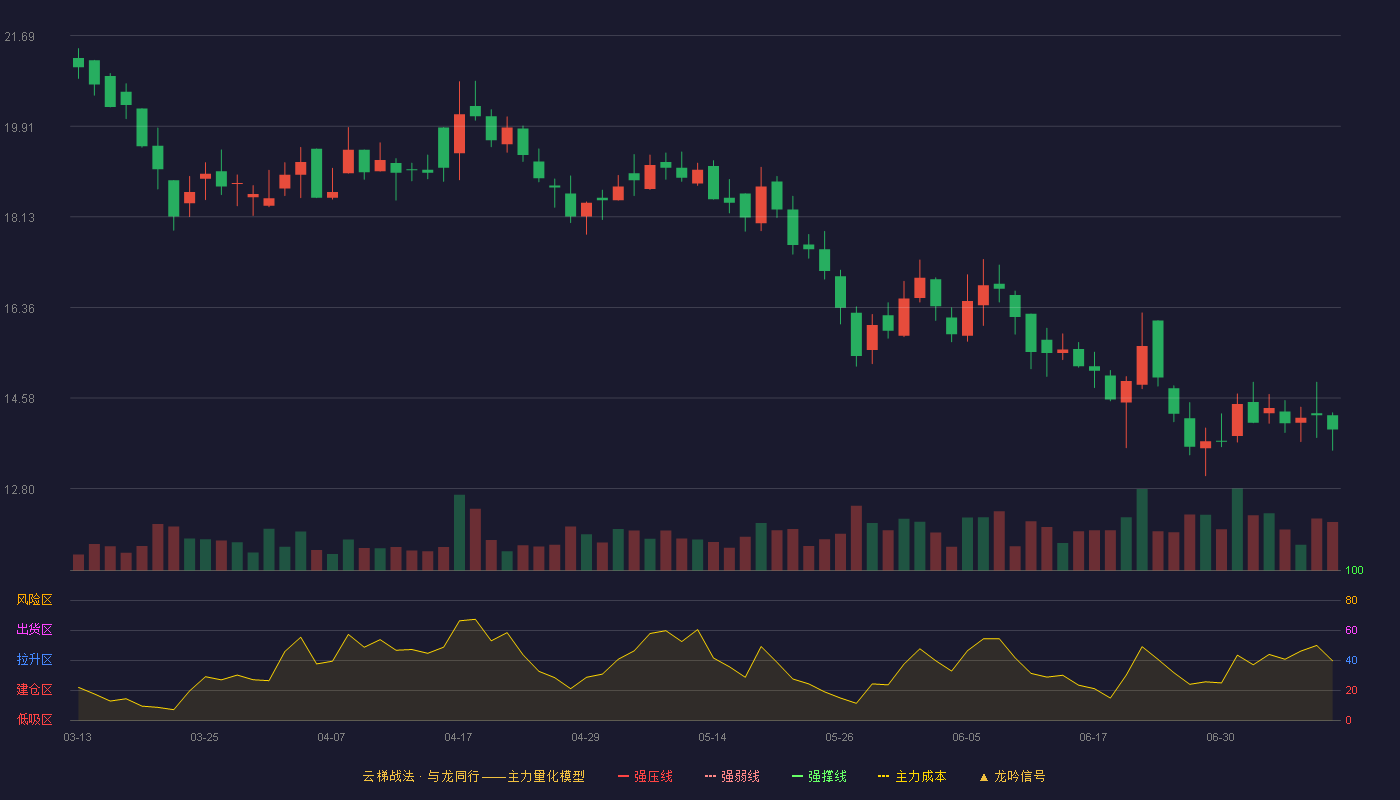Click the 低吸区 zone label

click(x=34, y=719)
